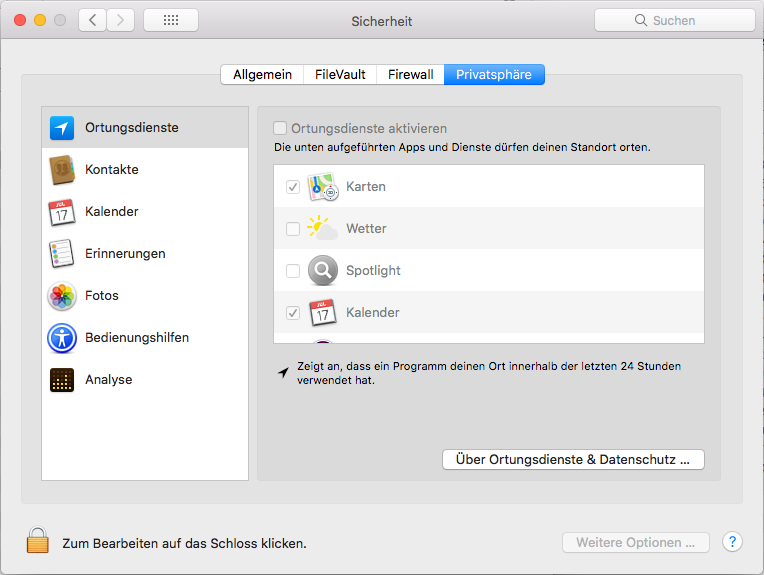Click the Karten app name text
The width and height of the screenshot is (764, 575).
click(x=366, y=187)
